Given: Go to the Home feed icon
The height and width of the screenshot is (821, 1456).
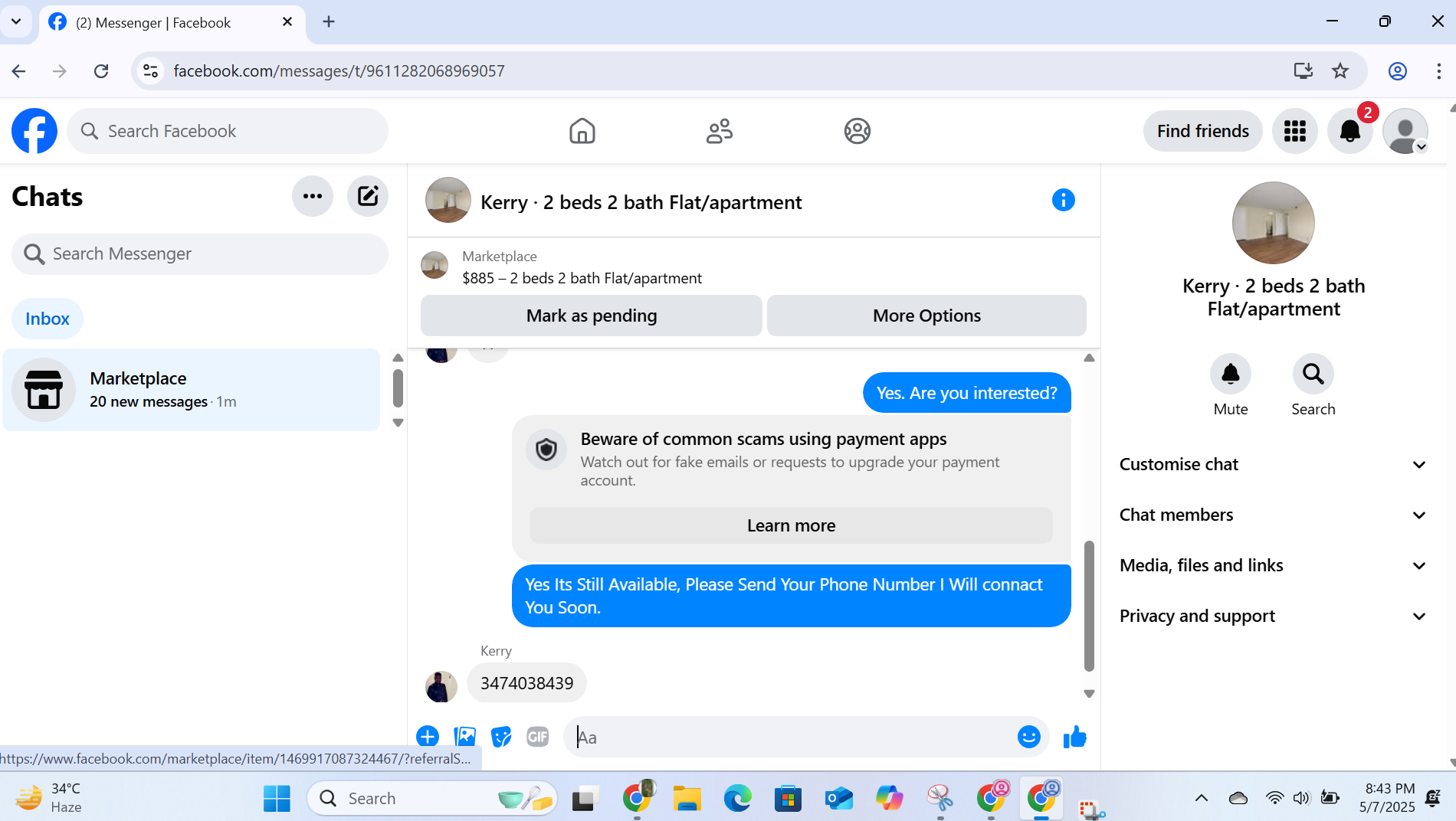Looking at the screenshot, I should click(x=582, y=131).
